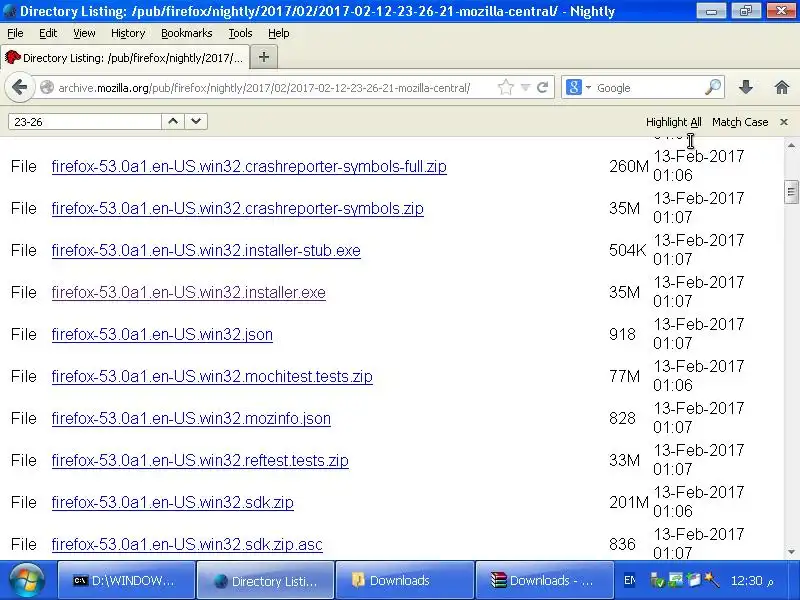Click the wand tray icon

pyautogui.click(x=711, y=580)
